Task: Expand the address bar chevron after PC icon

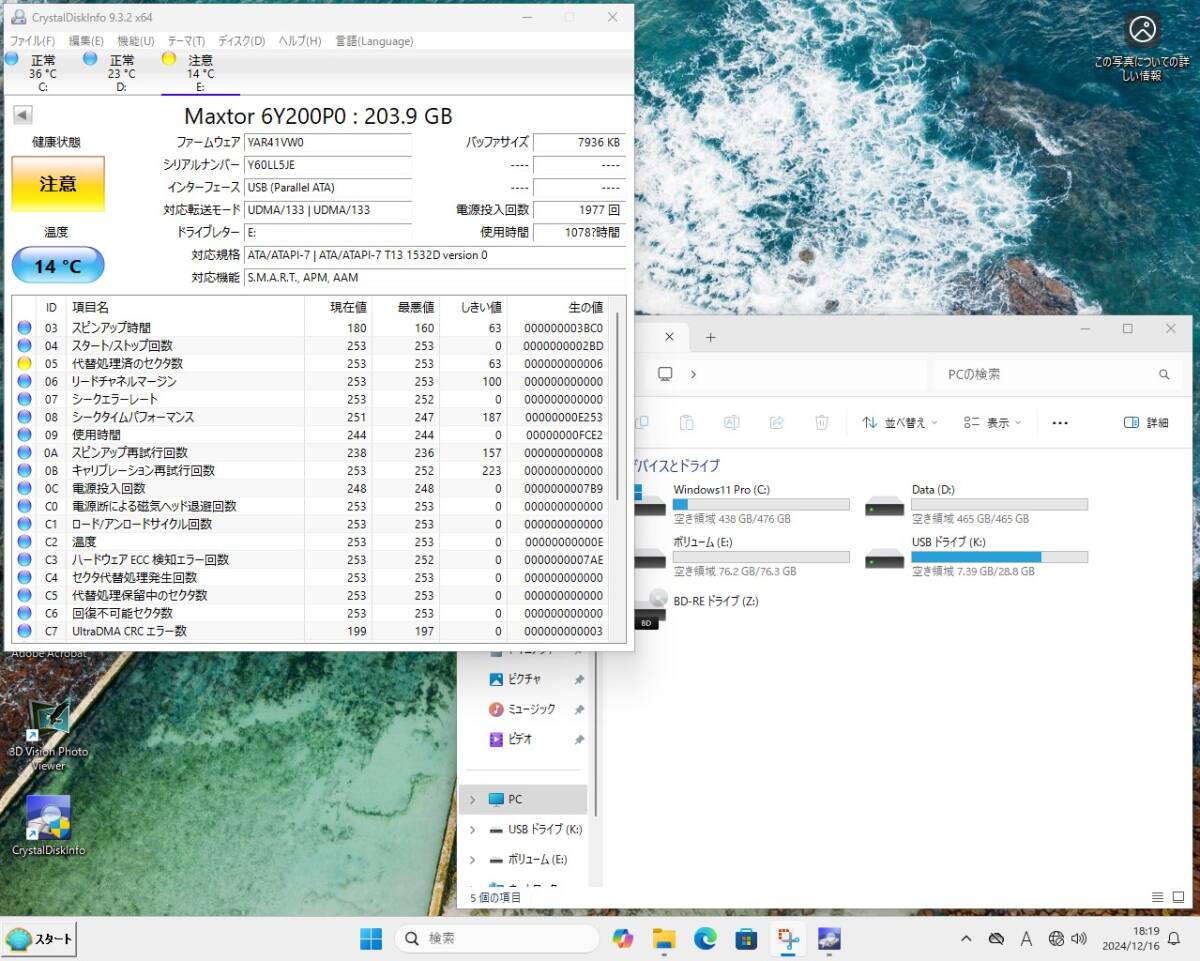Action: (693, 374)
